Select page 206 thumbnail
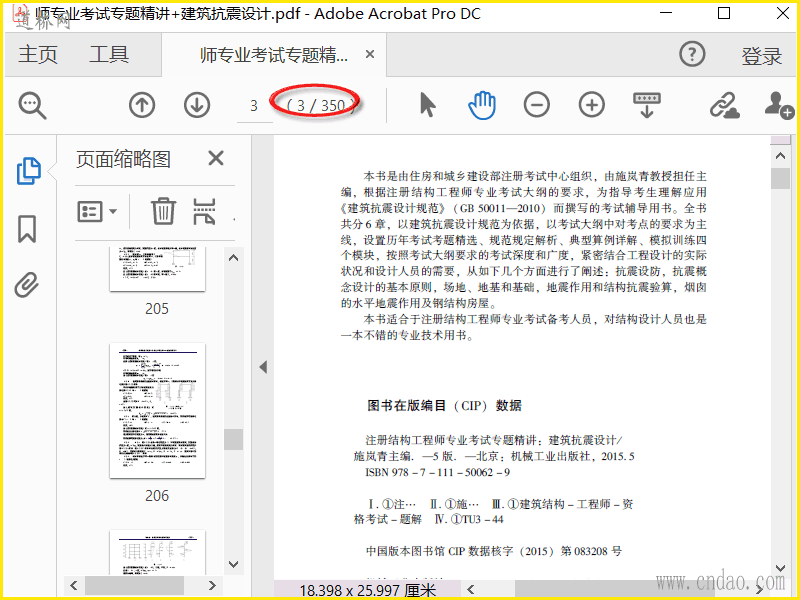The height and width of the screenshot is (600, 800). [157, 411]
